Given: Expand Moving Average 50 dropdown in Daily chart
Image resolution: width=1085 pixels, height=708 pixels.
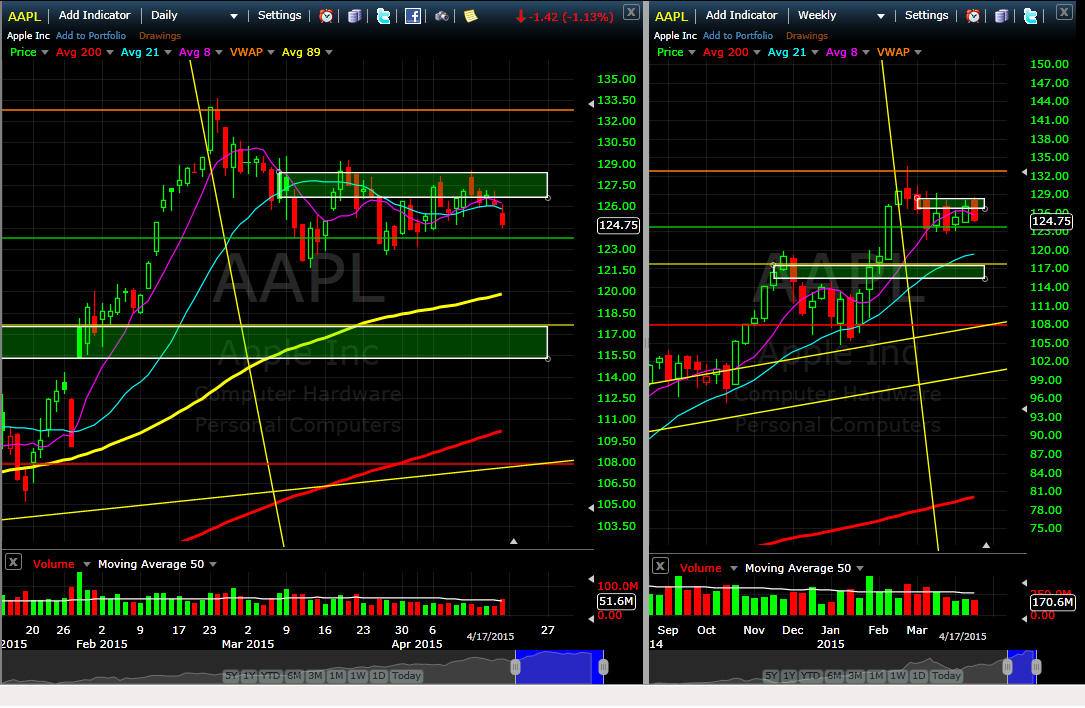Looking at the screenshot, I should (x=213, y=565).
